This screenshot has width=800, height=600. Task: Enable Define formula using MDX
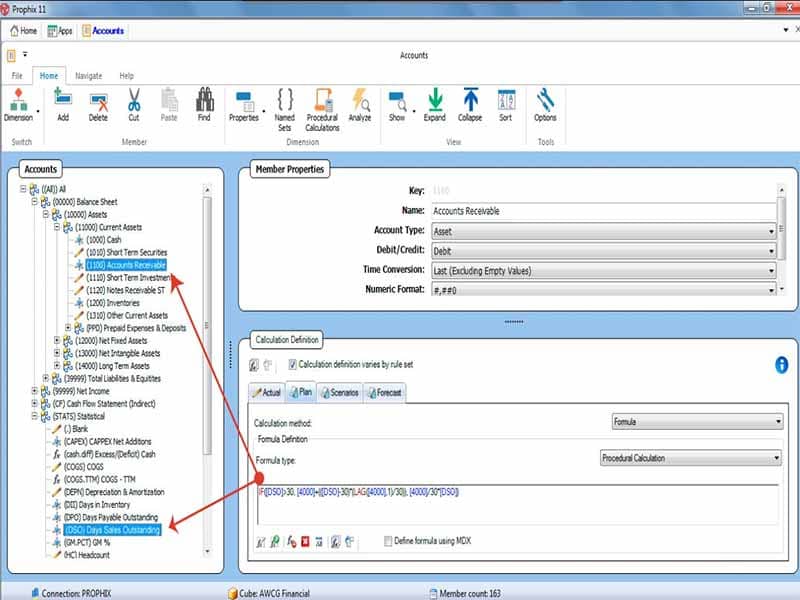(388, 538)
